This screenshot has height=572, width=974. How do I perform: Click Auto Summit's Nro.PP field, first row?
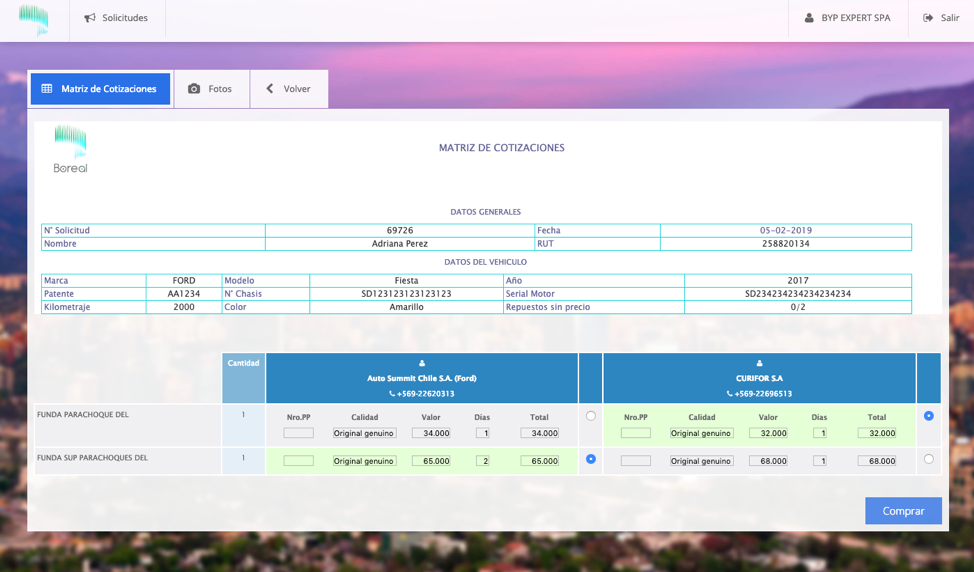pos(298,433)
